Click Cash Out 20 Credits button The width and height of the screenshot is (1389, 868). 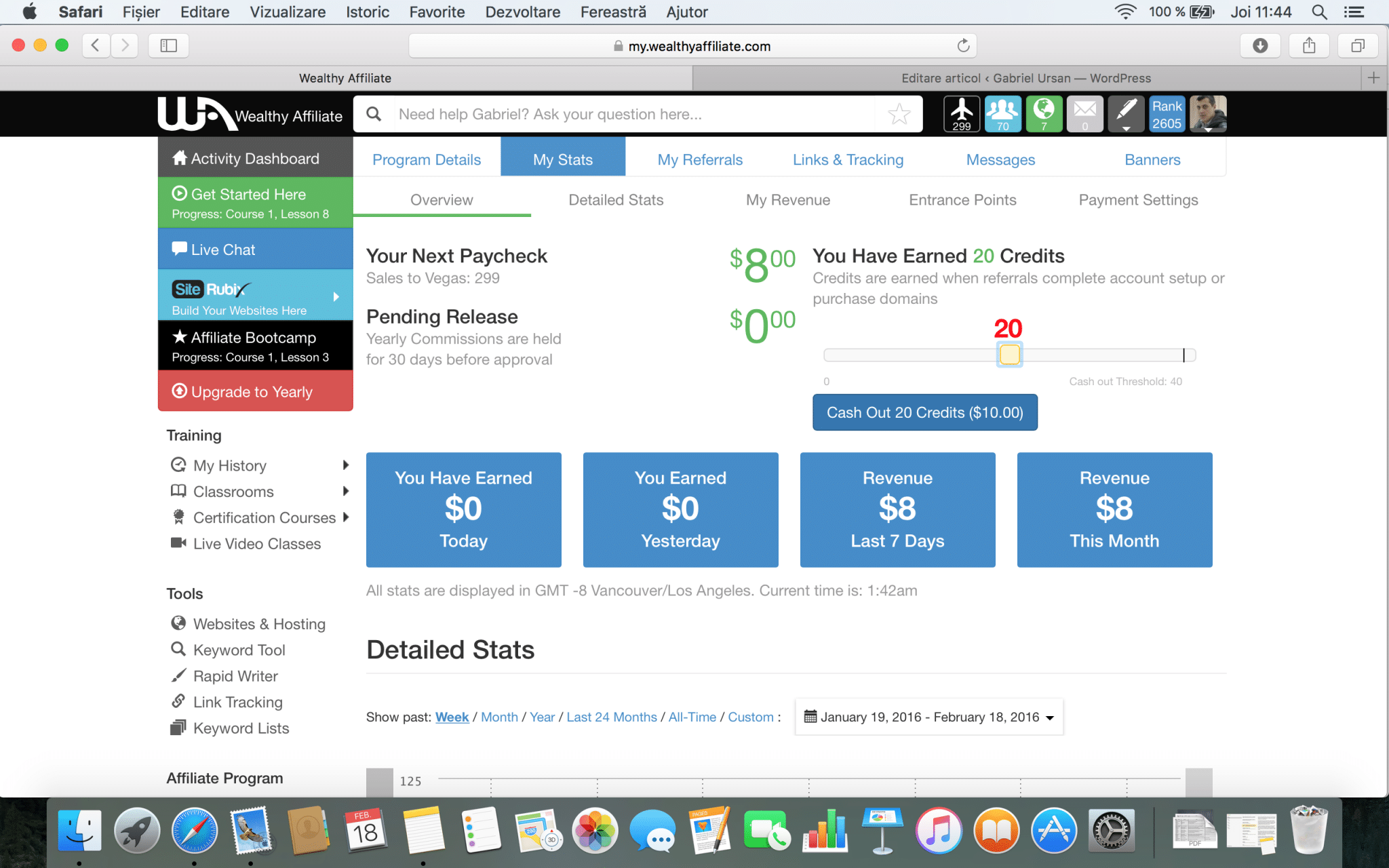[x=925, y=412]
